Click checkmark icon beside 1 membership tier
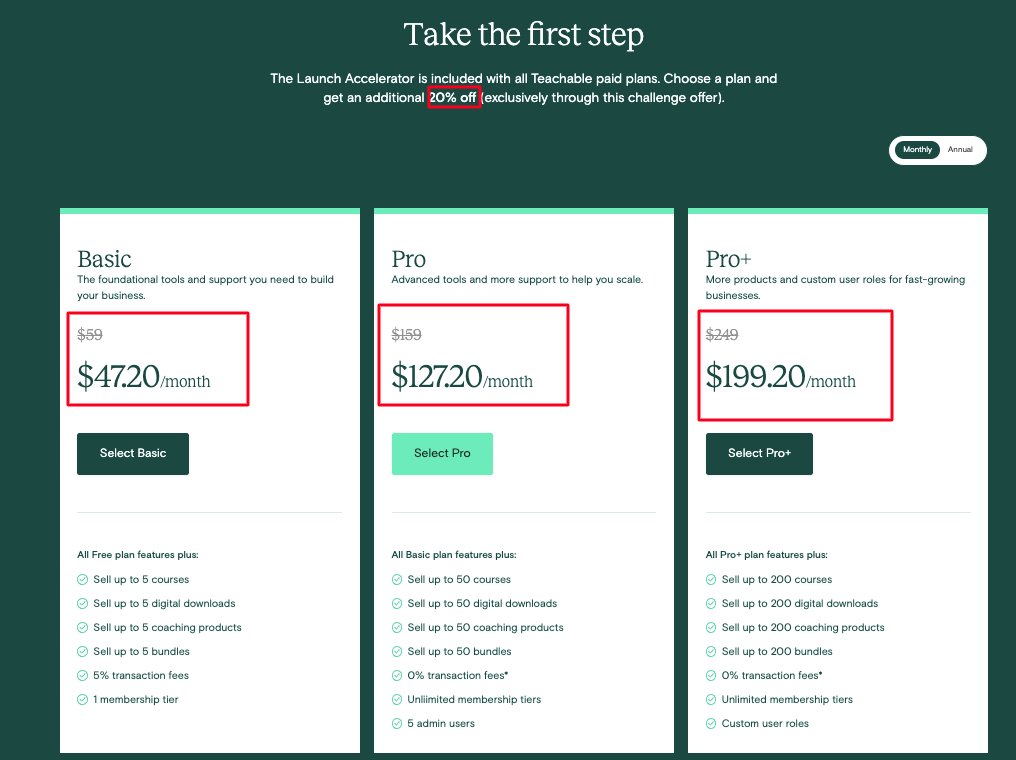1016x760 pixels. point(83,700)
